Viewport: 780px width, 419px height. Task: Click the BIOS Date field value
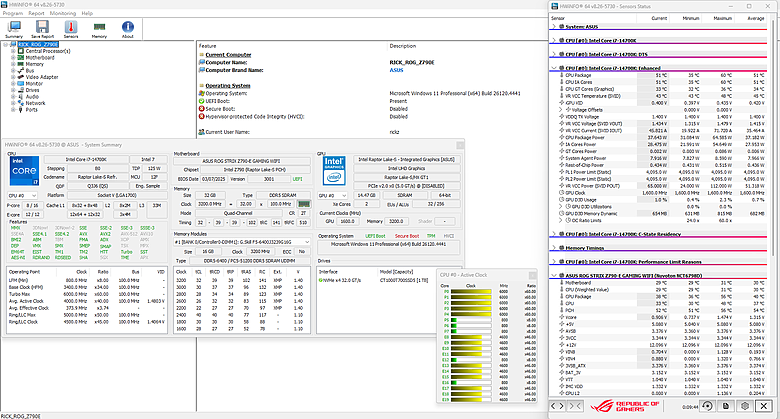(213, 179)
